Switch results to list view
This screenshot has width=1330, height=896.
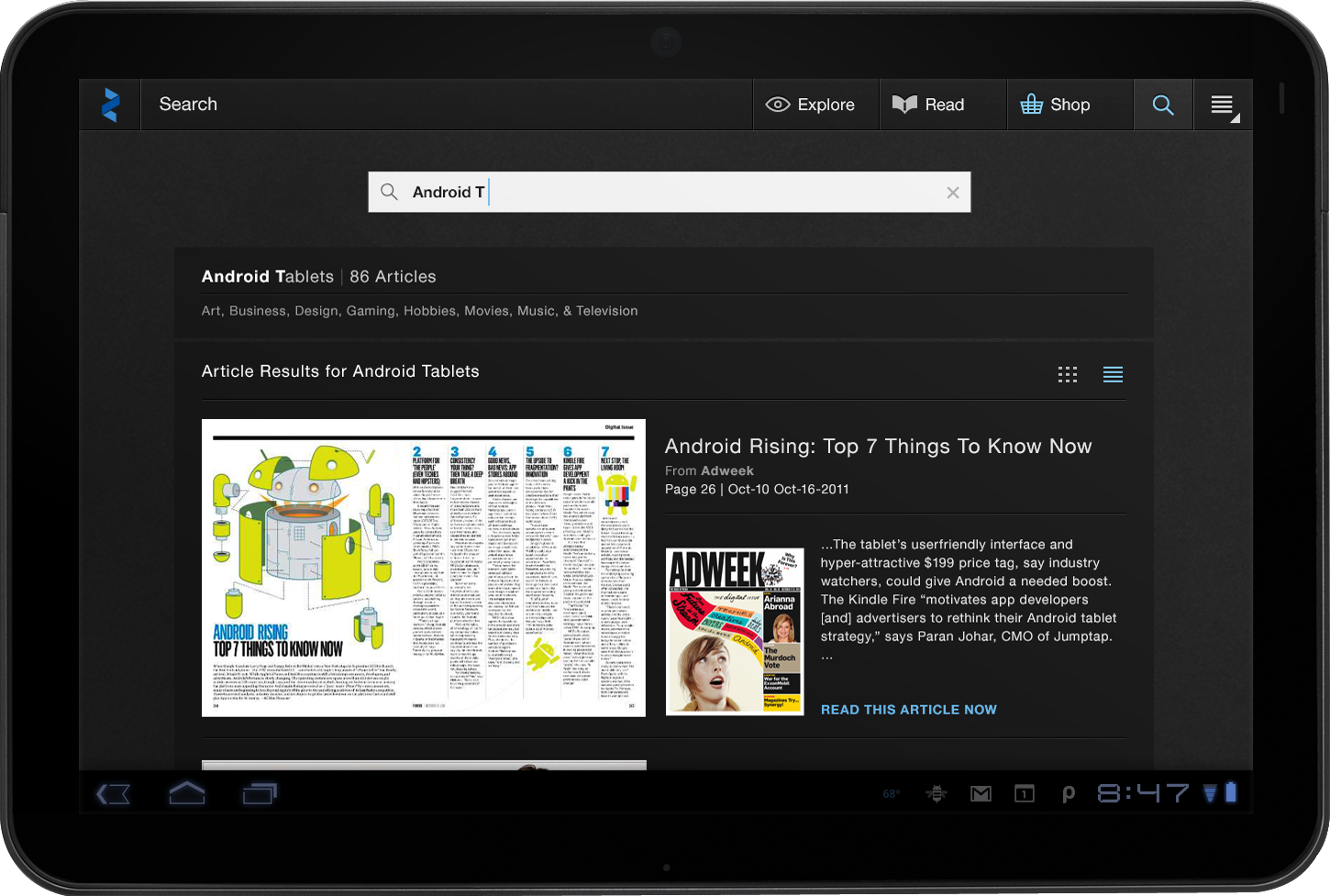(1113, 374)
